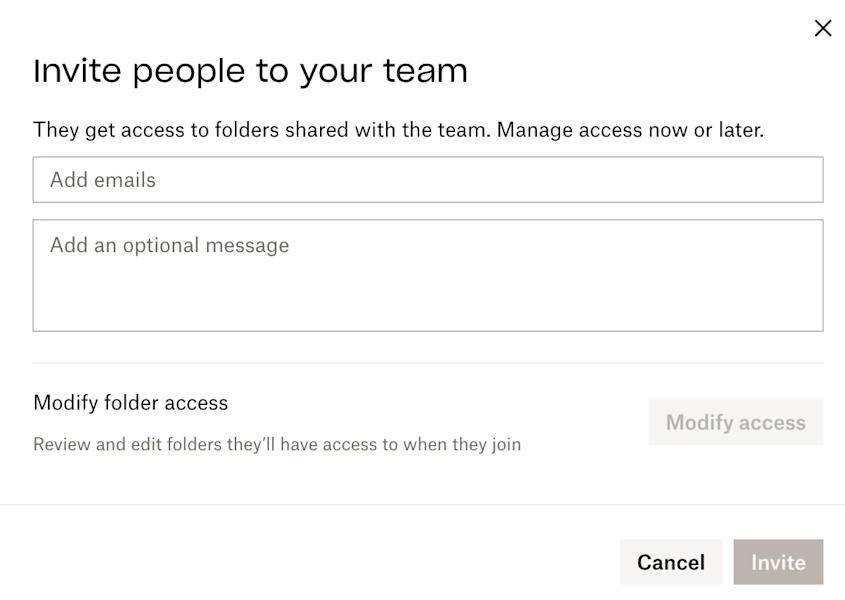Activate the message field for the invitation
The width and height of the screenshot is (845, 600).
(428, 275)
